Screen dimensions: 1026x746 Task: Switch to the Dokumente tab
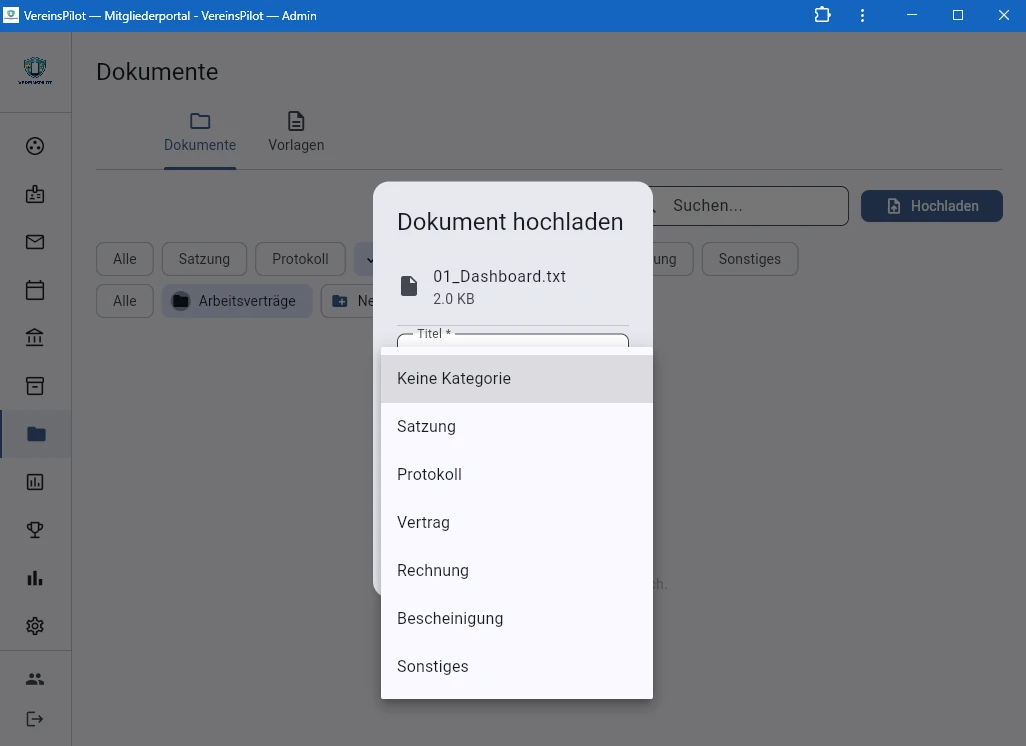[x=200, y=132]
